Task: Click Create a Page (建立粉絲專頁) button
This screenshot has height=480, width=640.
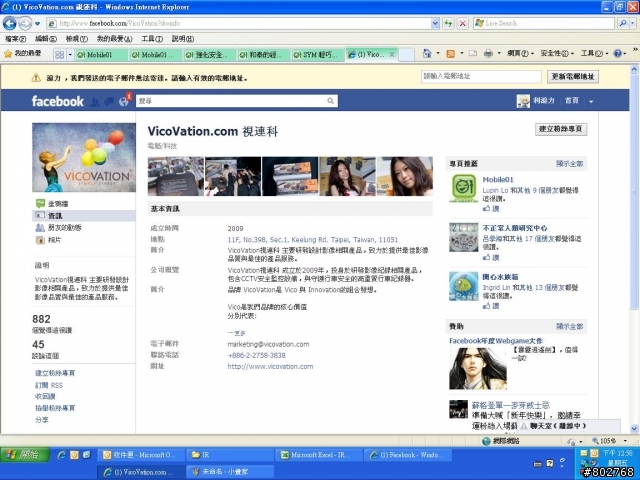Action: 561,129
